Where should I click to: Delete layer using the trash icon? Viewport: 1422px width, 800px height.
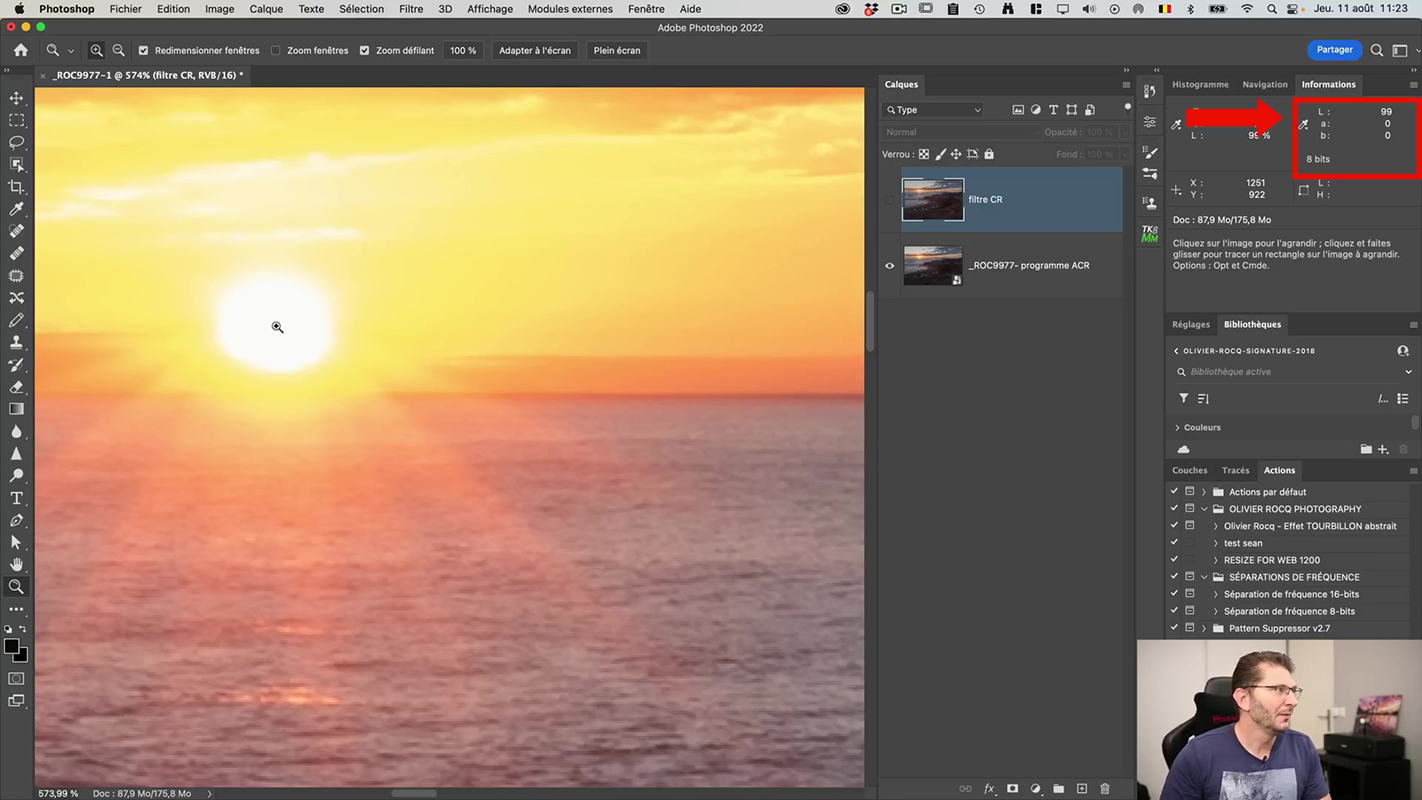(x=1105, y=789)
